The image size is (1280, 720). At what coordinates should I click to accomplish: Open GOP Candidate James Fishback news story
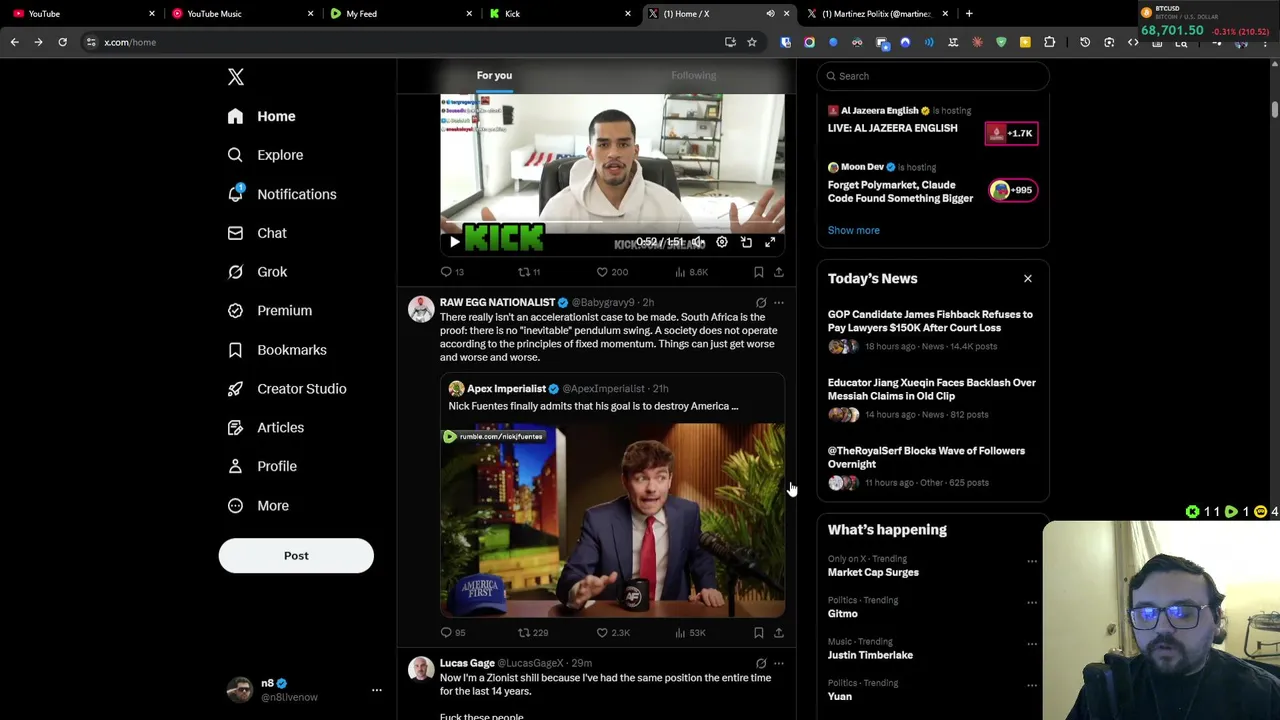click(933, 330)
